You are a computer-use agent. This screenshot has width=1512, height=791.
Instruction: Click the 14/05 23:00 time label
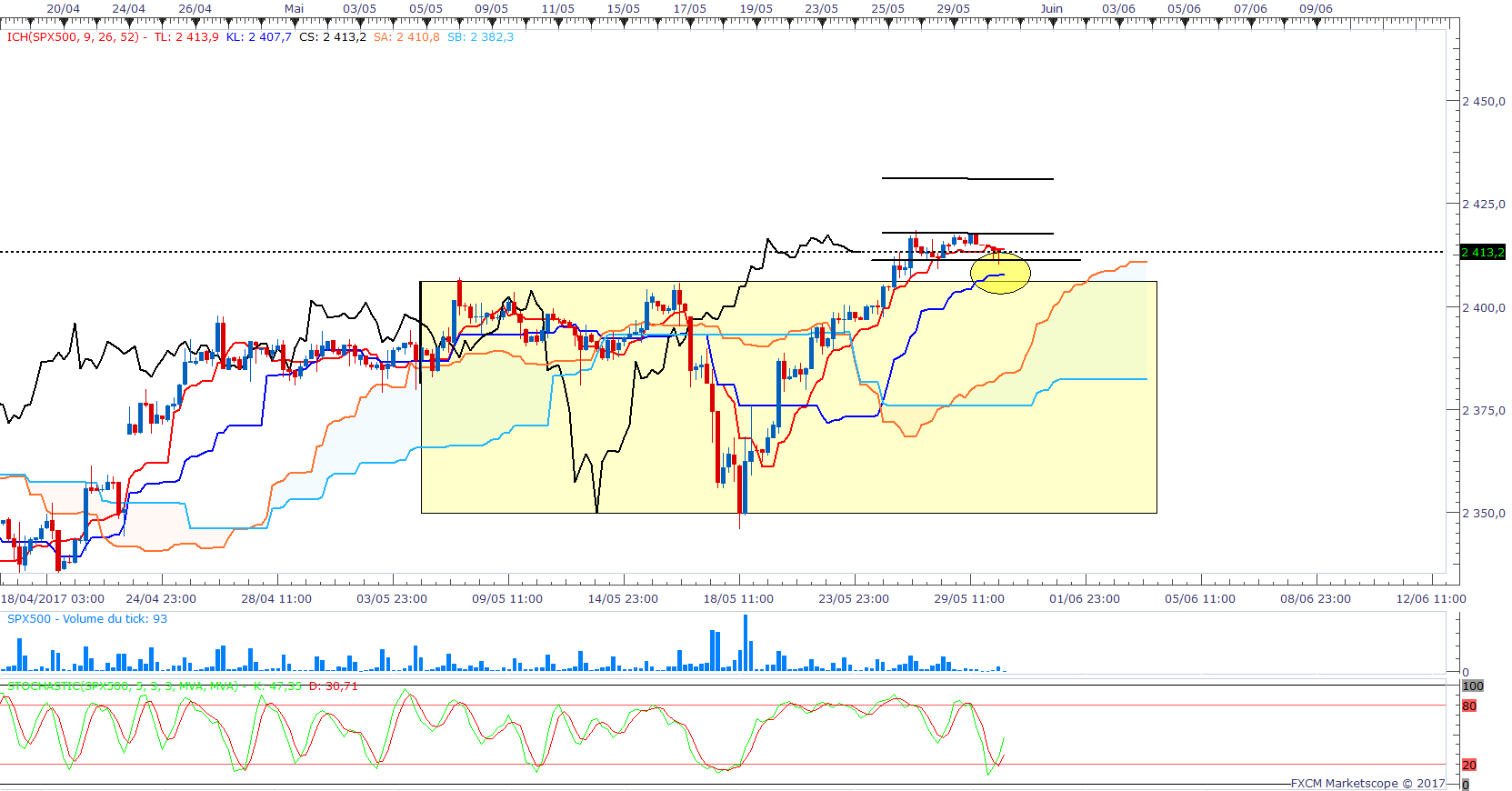pyautogui.click(x=623, y=599)
